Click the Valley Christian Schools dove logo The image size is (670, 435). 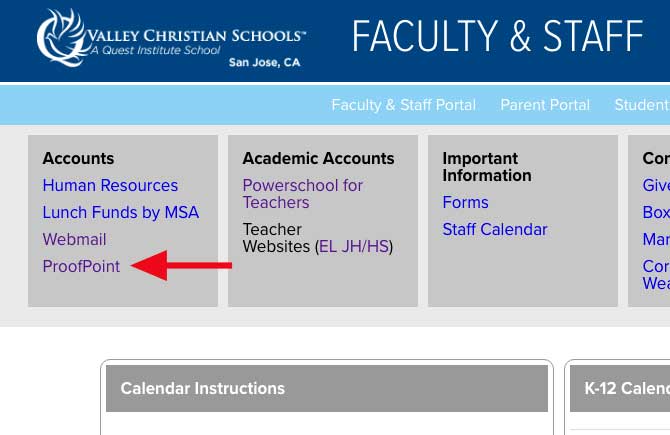coord(59,38)
